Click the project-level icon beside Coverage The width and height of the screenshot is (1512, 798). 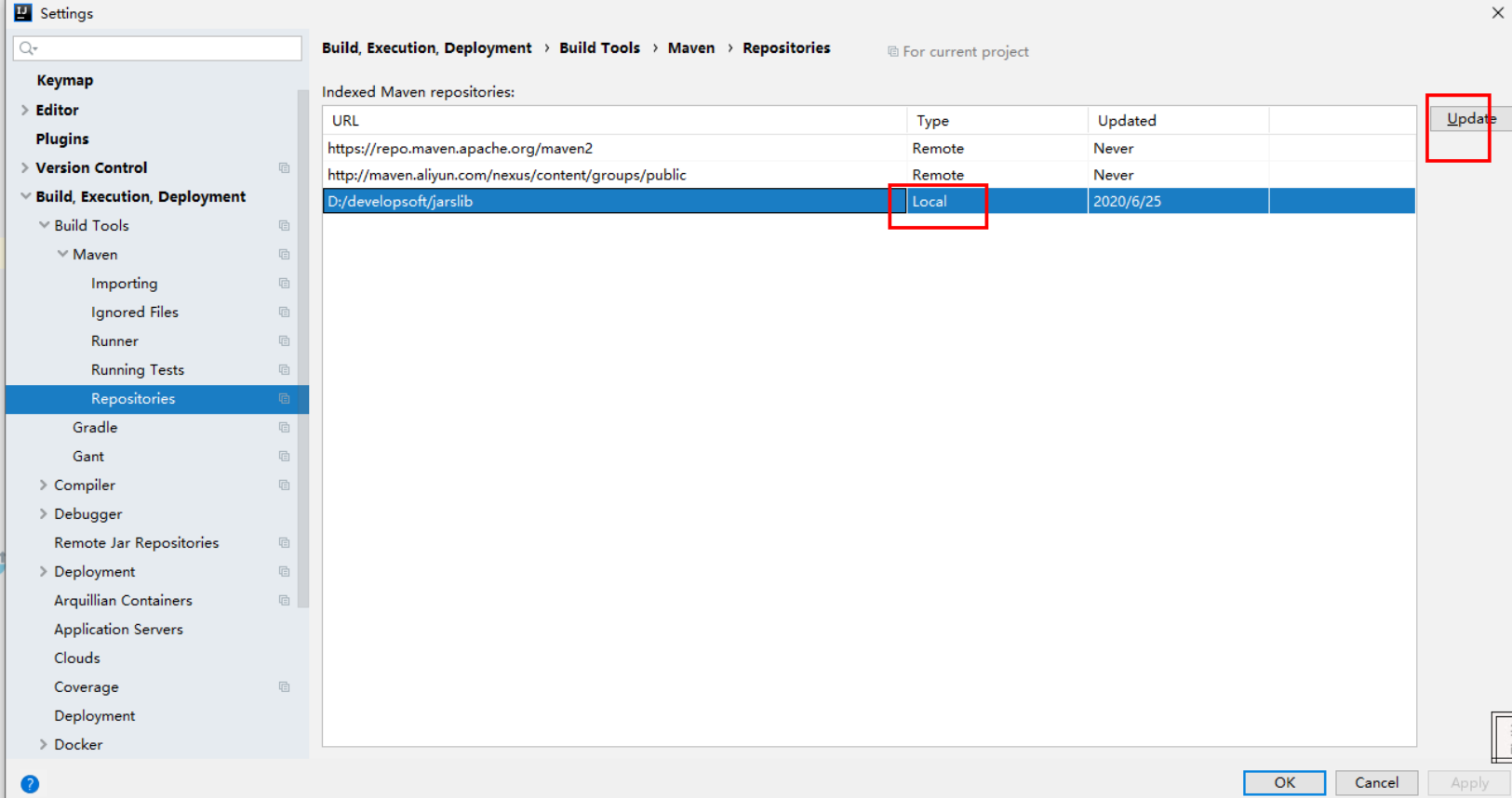[x=285, y=687]
